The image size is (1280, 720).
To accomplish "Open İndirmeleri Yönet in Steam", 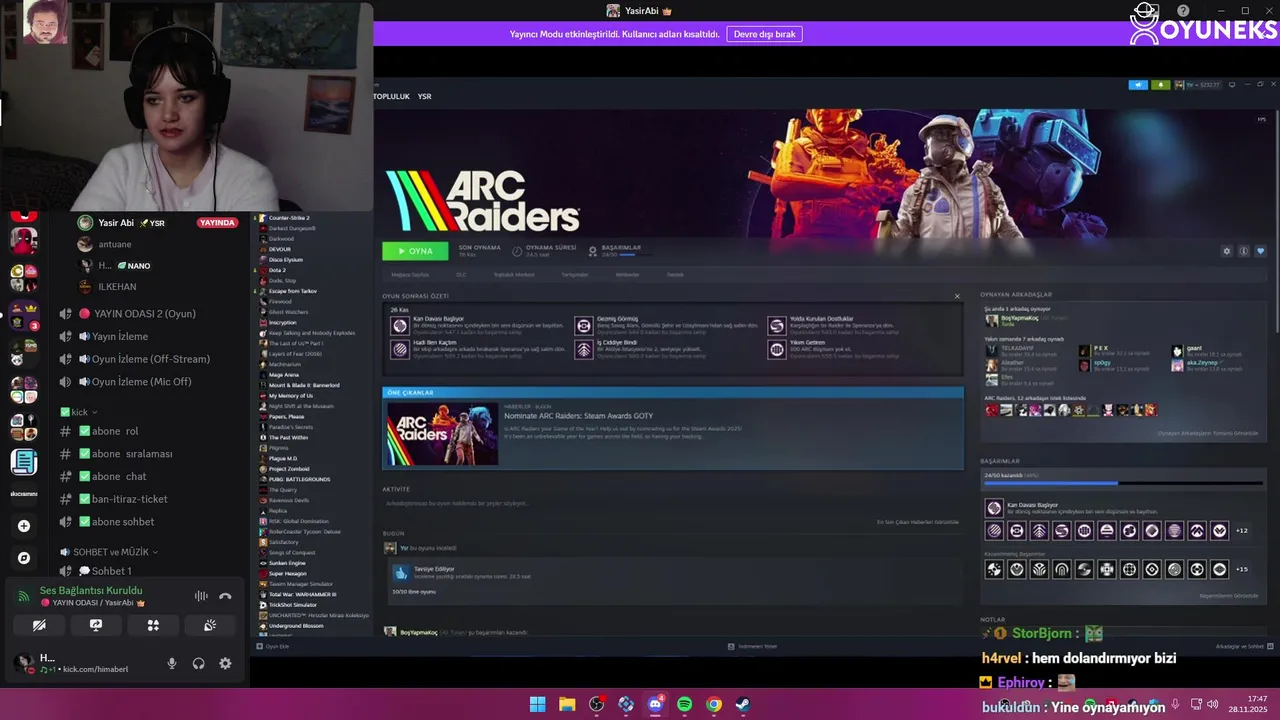I will click(752, 647).
